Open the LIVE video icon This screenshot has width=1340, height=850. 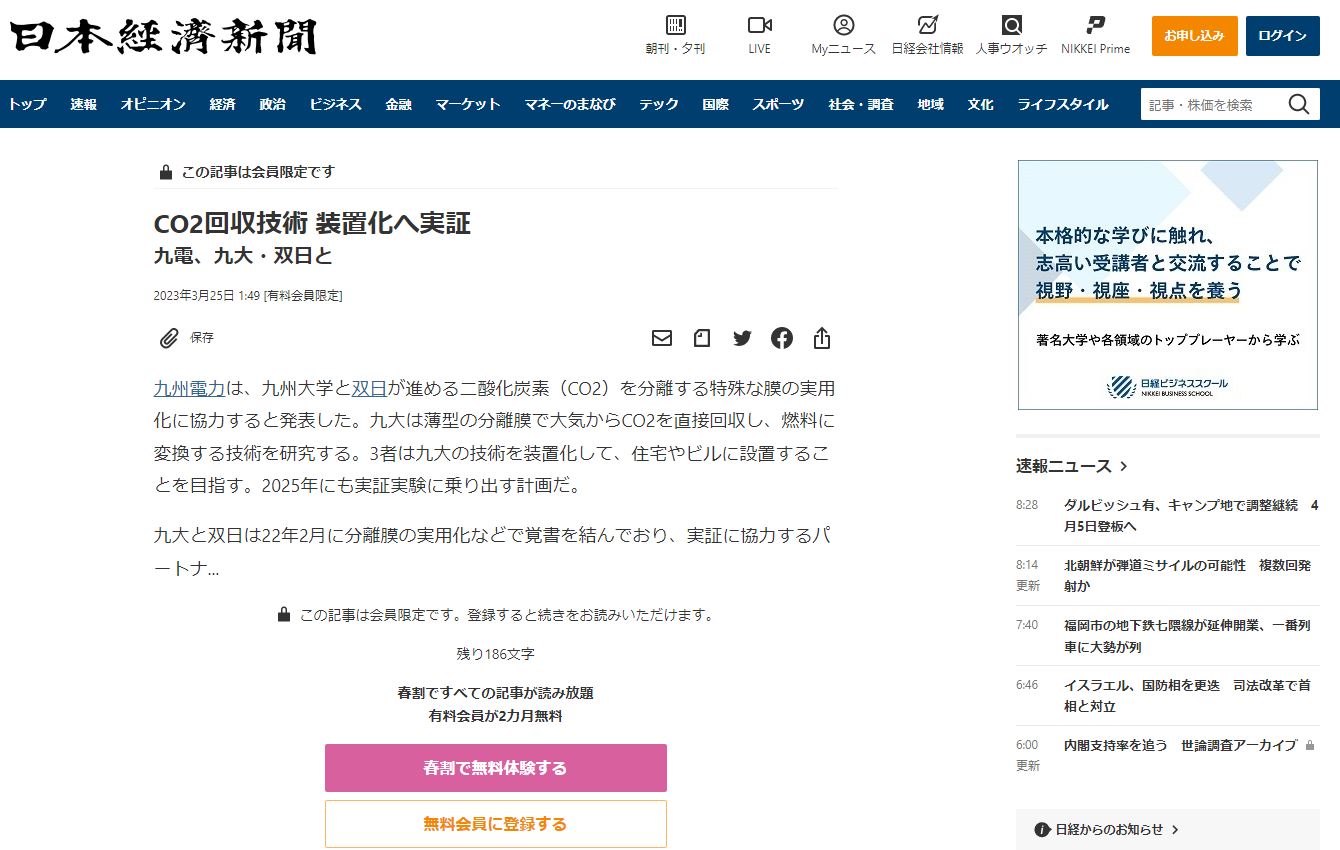pos(760,26)
